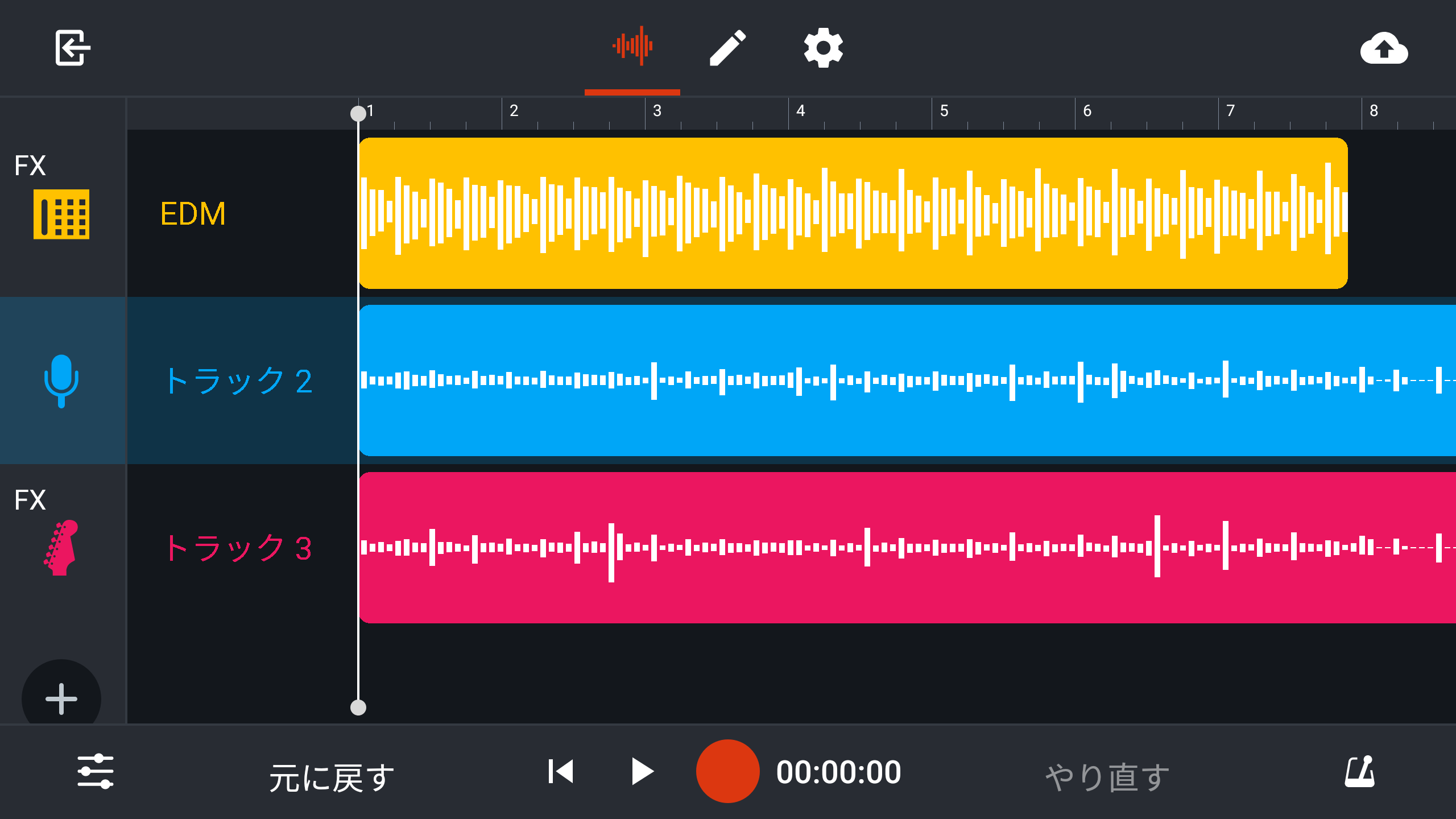Select the トラック 2 track label
Viewport: 1456px width, 819px height.
coord(239,380)
